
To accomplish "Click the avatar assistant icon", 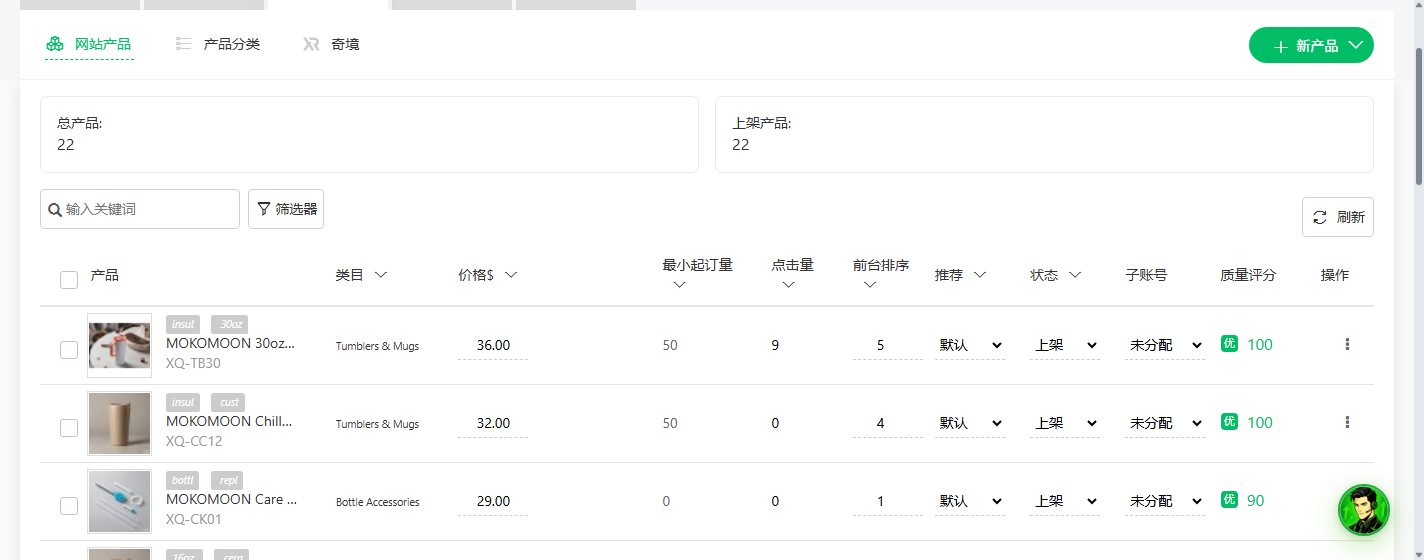I will point(1364,510).
